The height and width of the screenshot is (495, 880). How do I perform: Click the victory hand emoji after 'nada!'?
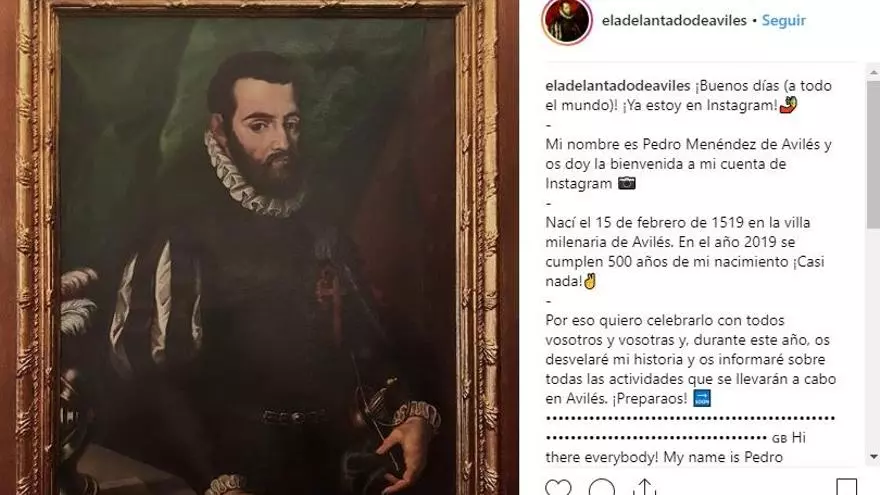coord(589,281)
